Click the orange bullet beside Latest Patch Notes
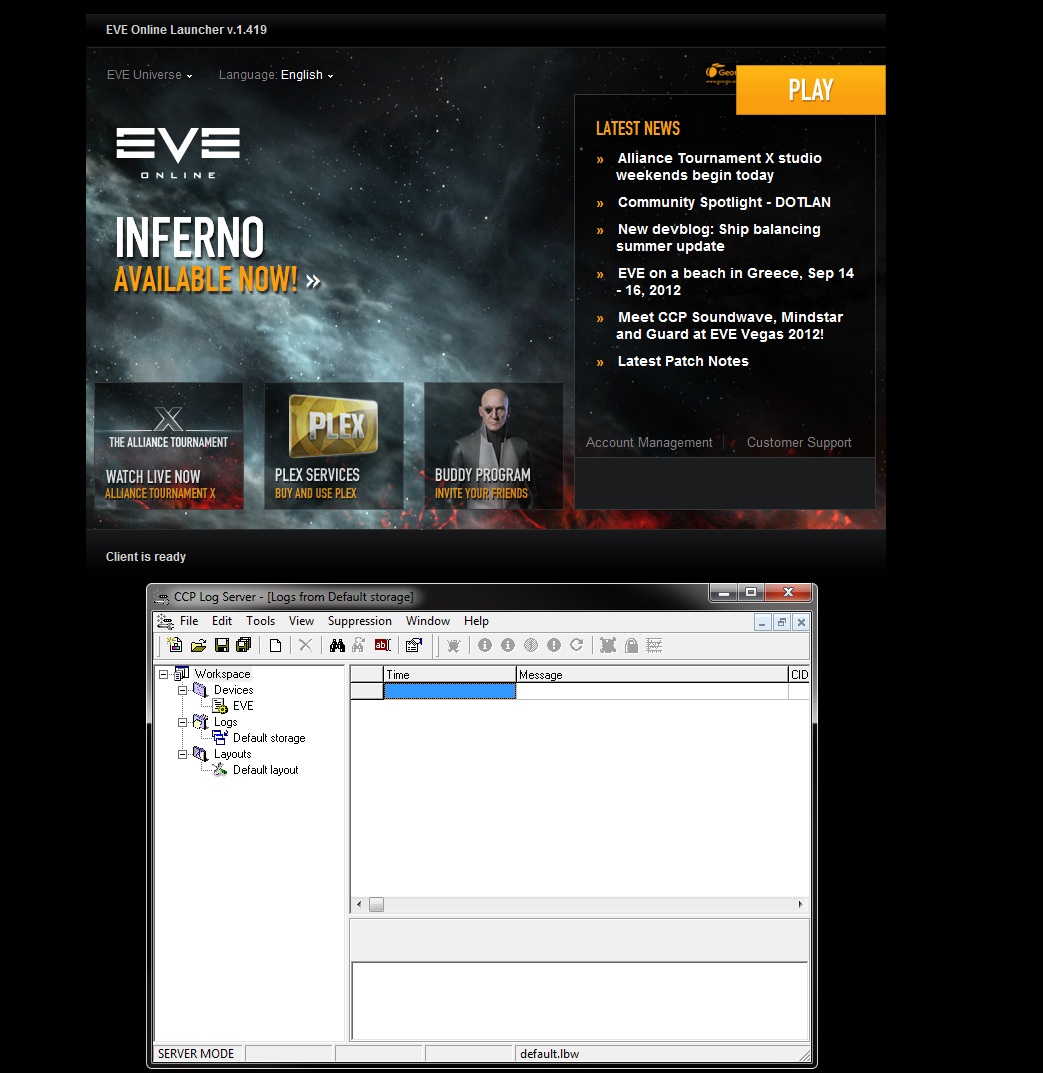 (600, 362)
